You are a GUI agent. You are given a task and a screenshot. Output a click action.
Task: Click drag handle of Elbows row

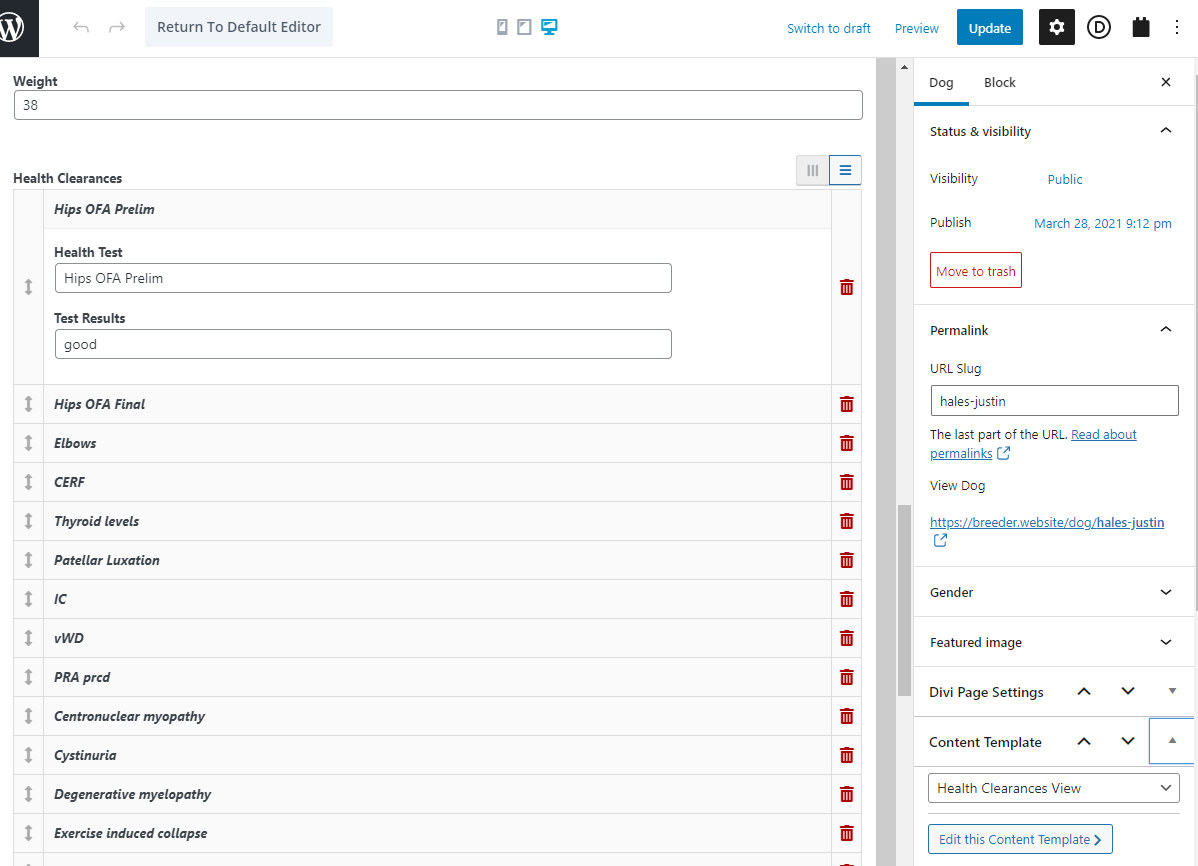pyautogui.click(x=28, y=443)
